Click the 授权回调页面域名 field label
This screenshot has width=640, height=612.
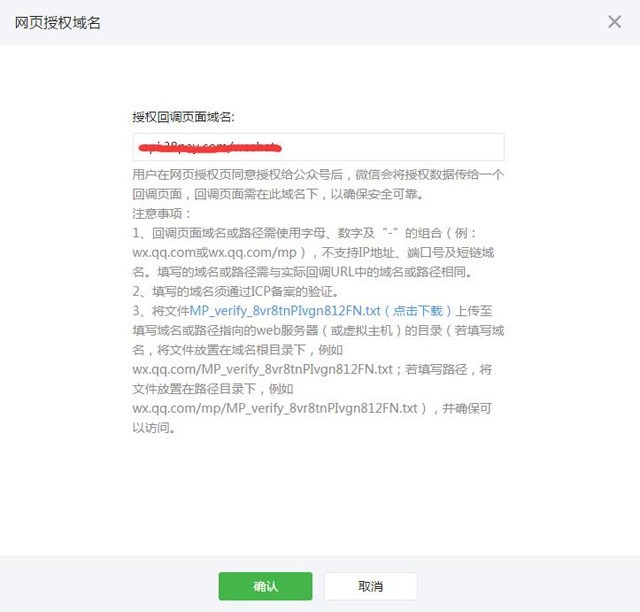pos(183,116)
